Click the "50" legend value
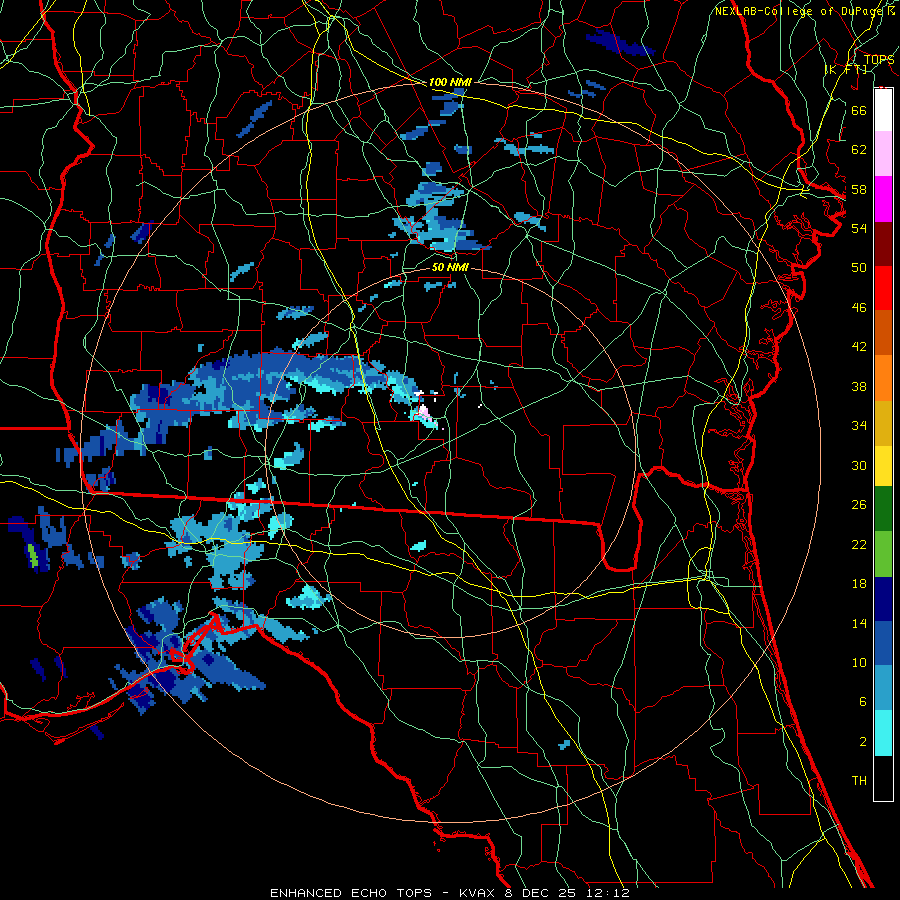The image size is (900, 900). pyautogui.click(x=859, y=267)
